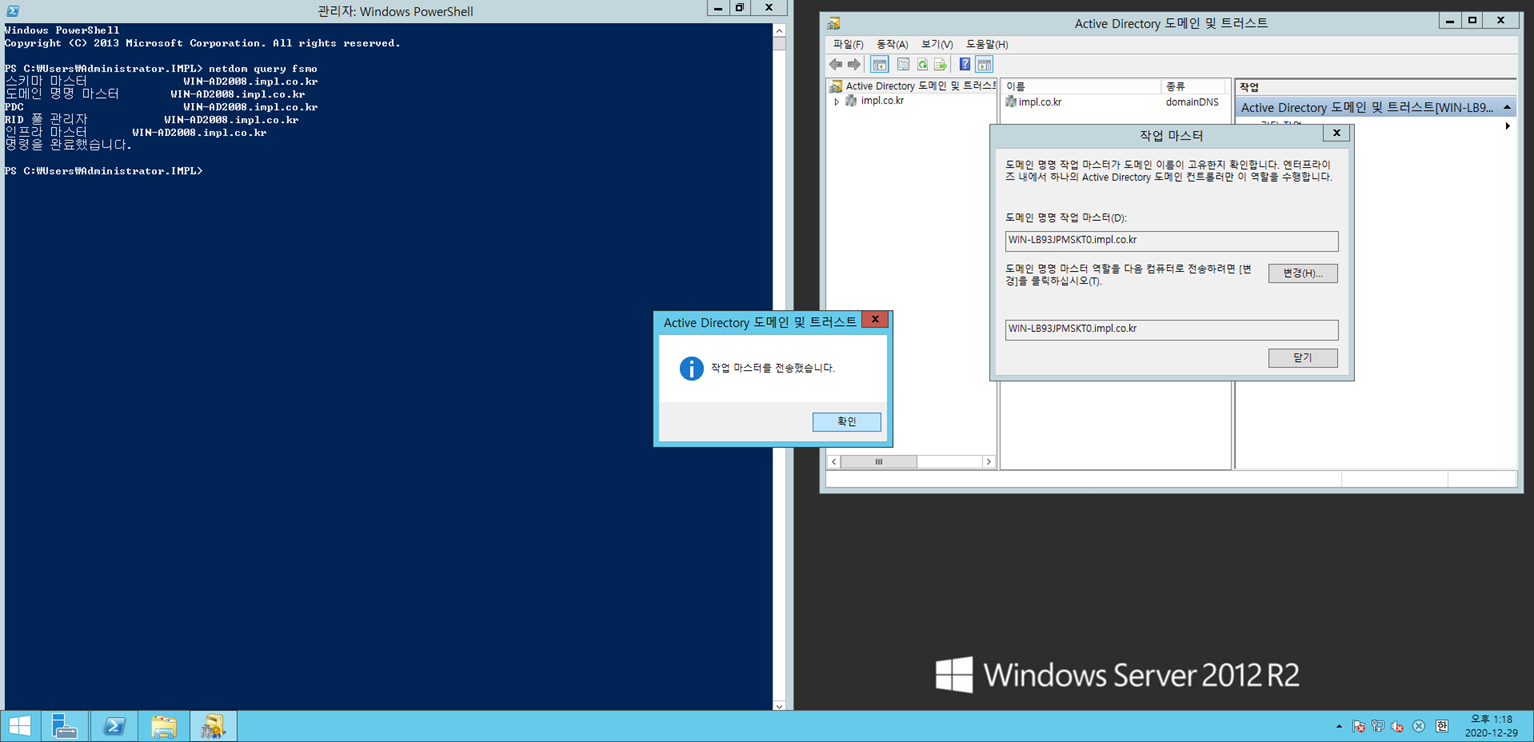Click the Back arrow in the MMC toolbar
Image resolution: width=1534 pixels, height=742 pixels.
836,65
